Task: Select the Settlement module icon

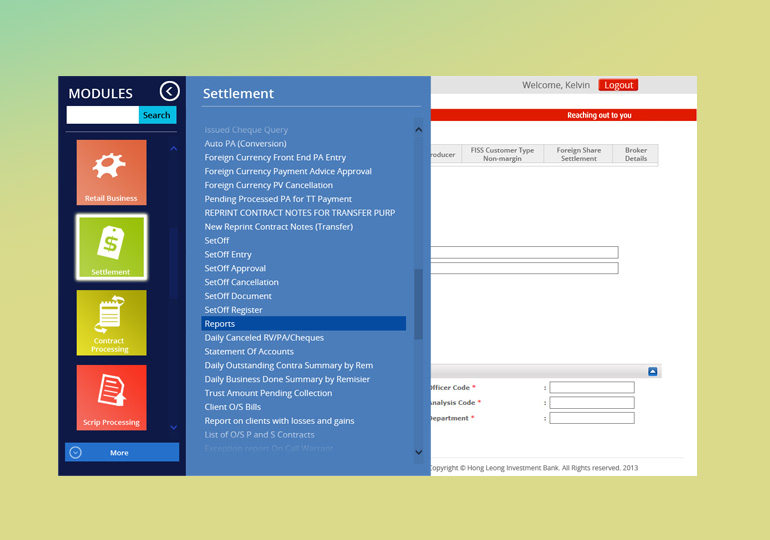Action: point(111,247)
